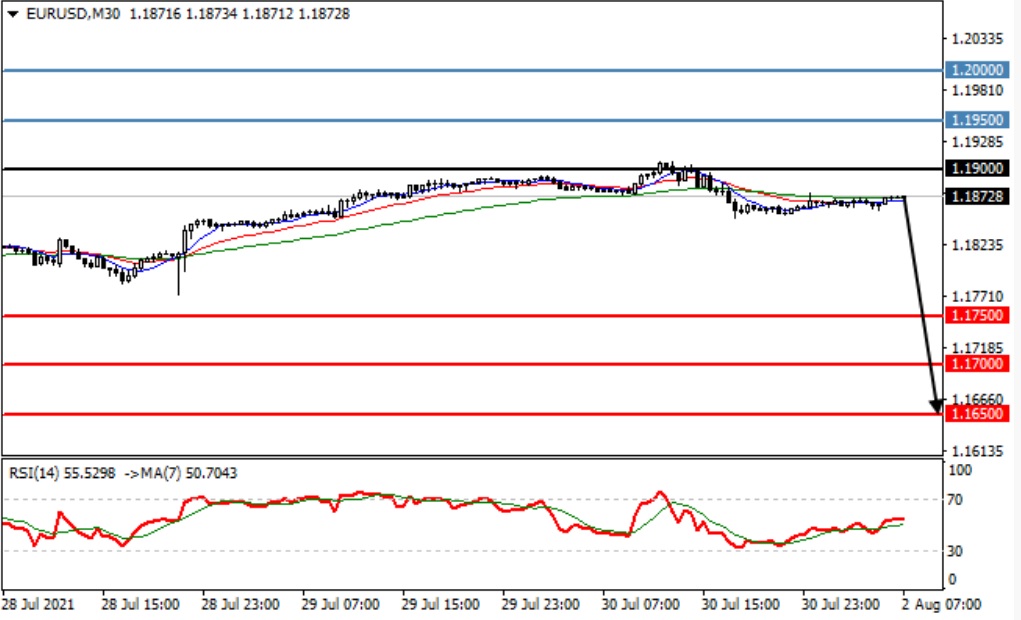
Task: Click the red 1.17000 price level tag
Action: (977, 364)
